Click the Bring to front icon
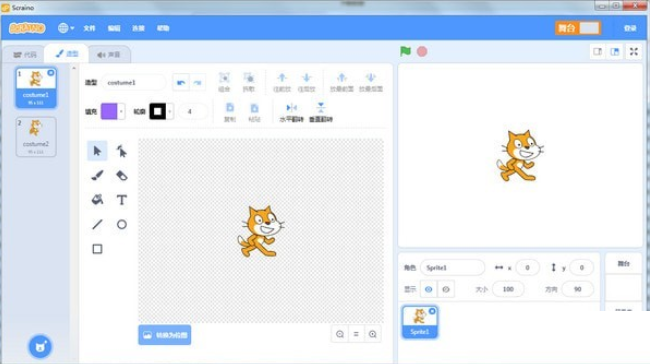This screenshot has height=364, width=650. [x=342, y=82]
